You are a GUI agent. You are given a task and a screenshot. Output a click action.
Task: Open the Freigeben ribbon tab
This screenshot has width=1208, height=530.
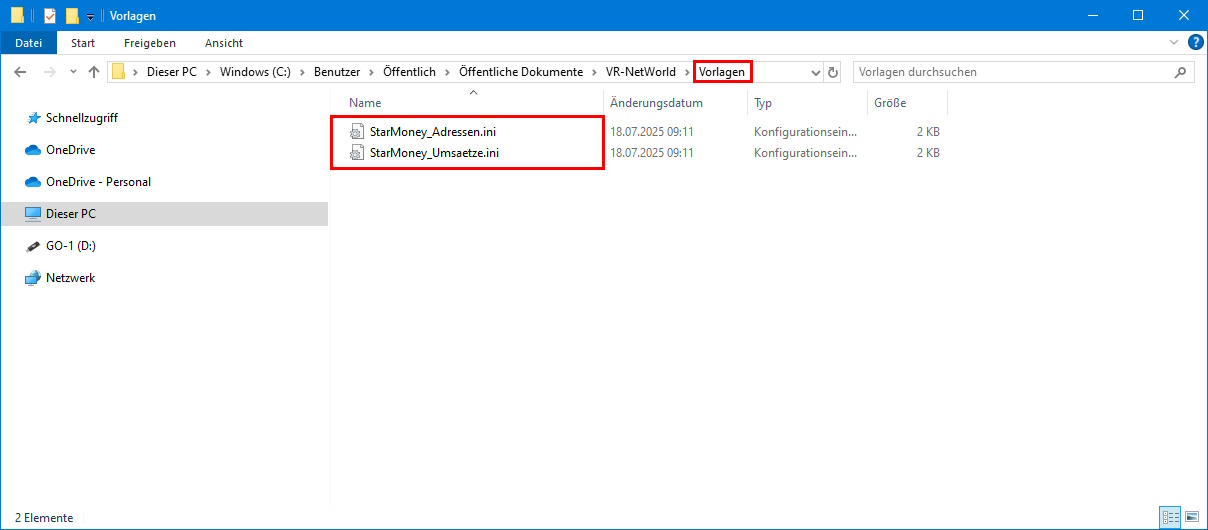coord(150,43)
